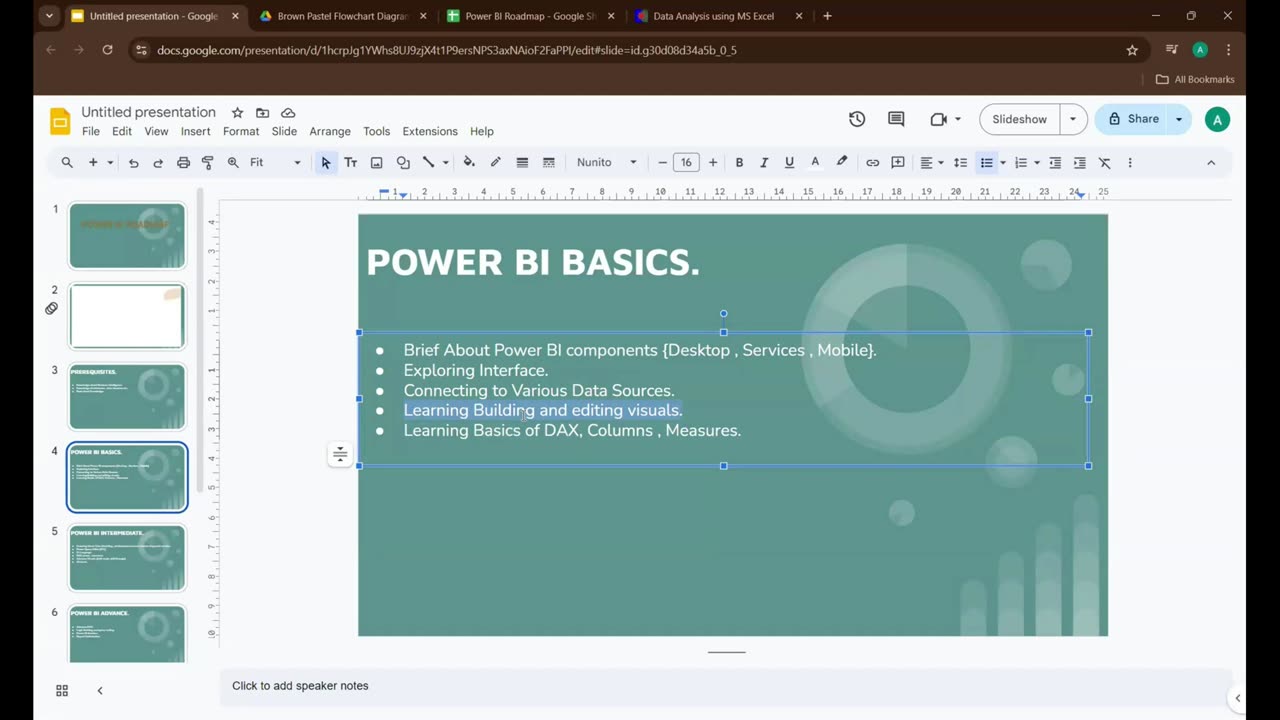Image resolution: width=1280 pixels, height=720 pixels.
Task: Star the Untitled presentation
Action: click(237, 113)
